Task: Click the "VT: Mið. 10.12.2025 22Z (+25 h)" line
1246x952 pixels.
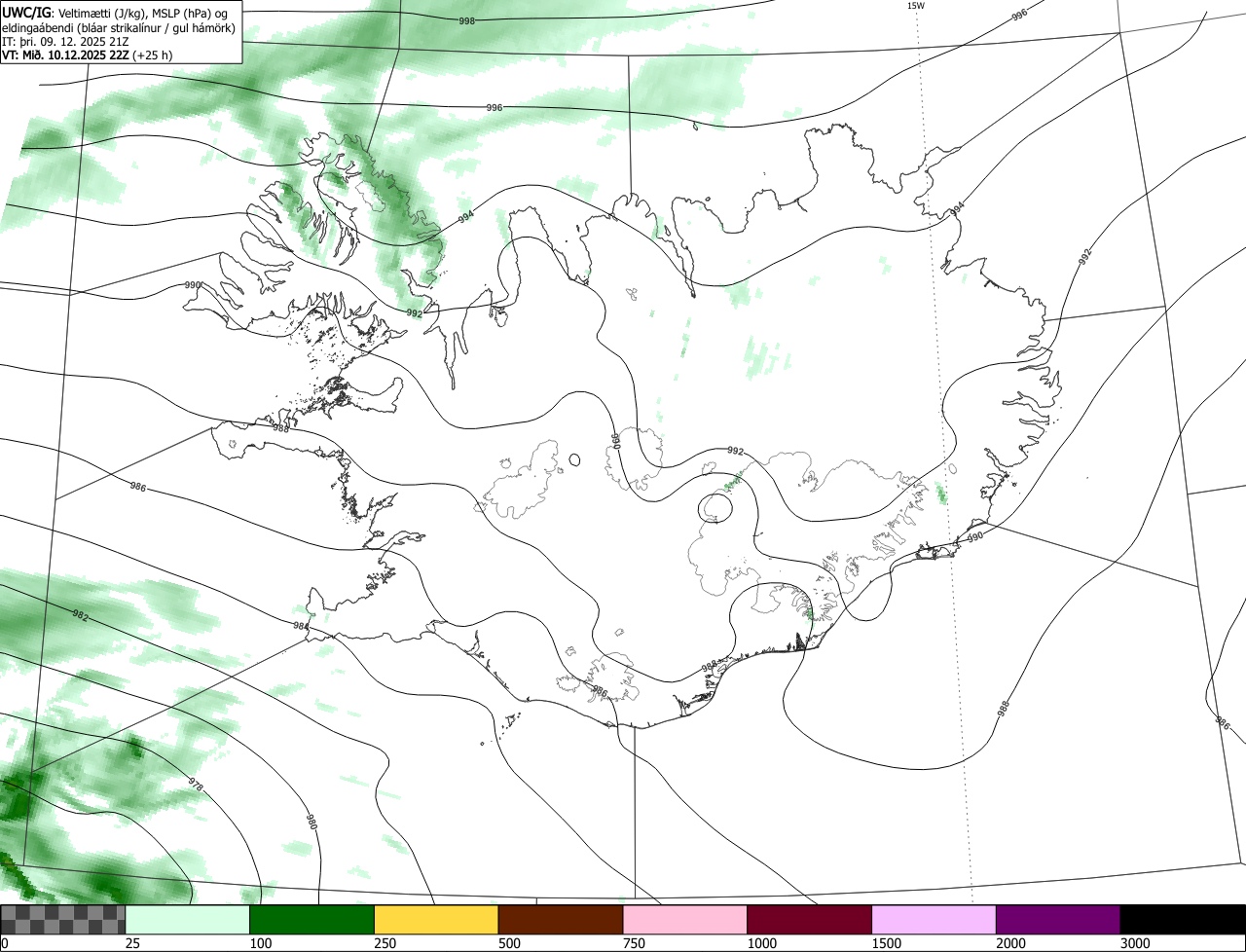Action: click(87, 55)
